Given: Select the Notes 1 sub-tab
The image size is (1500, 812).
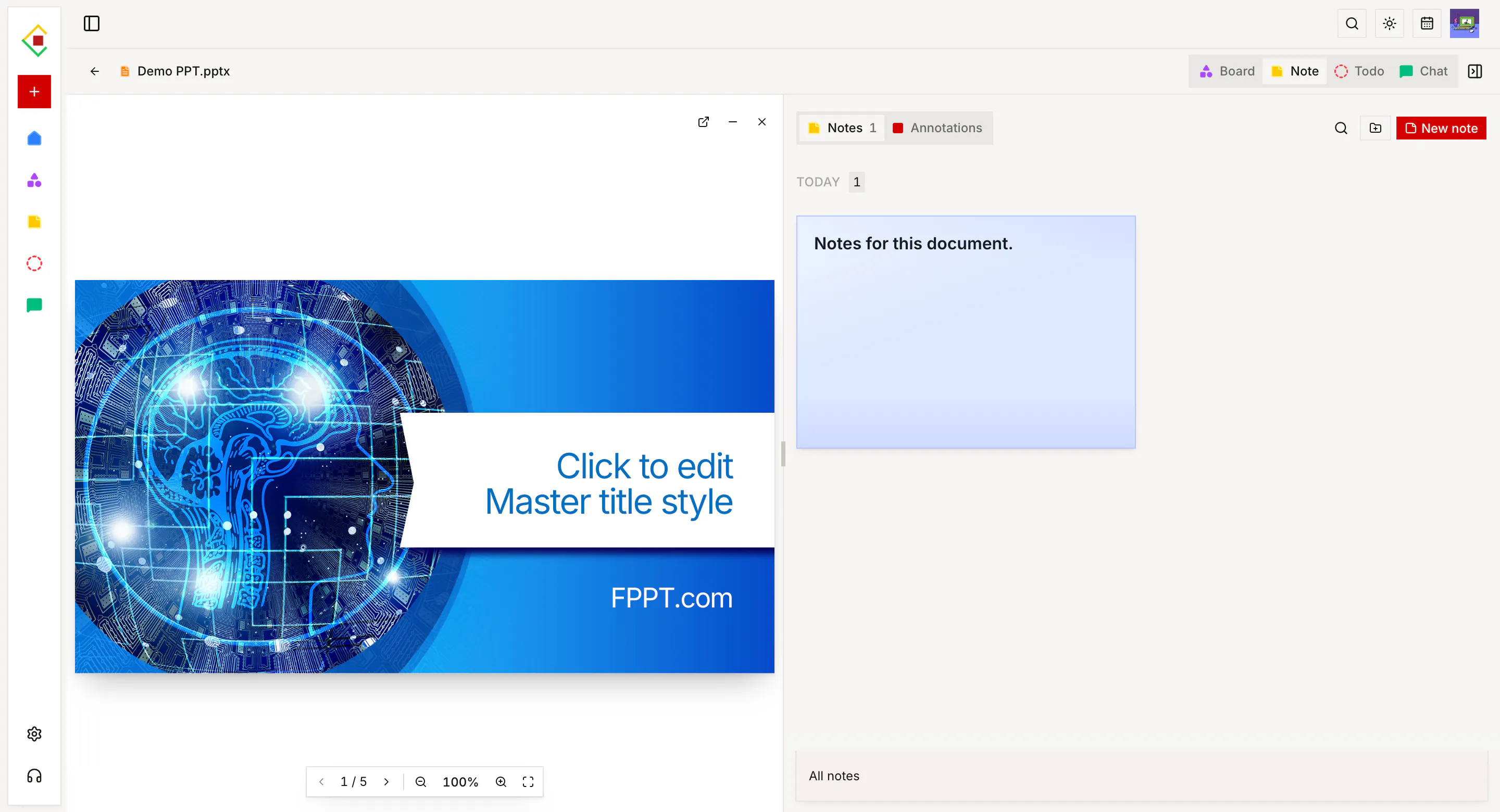Looking at the screenshot, I should [x=842, y=128].
